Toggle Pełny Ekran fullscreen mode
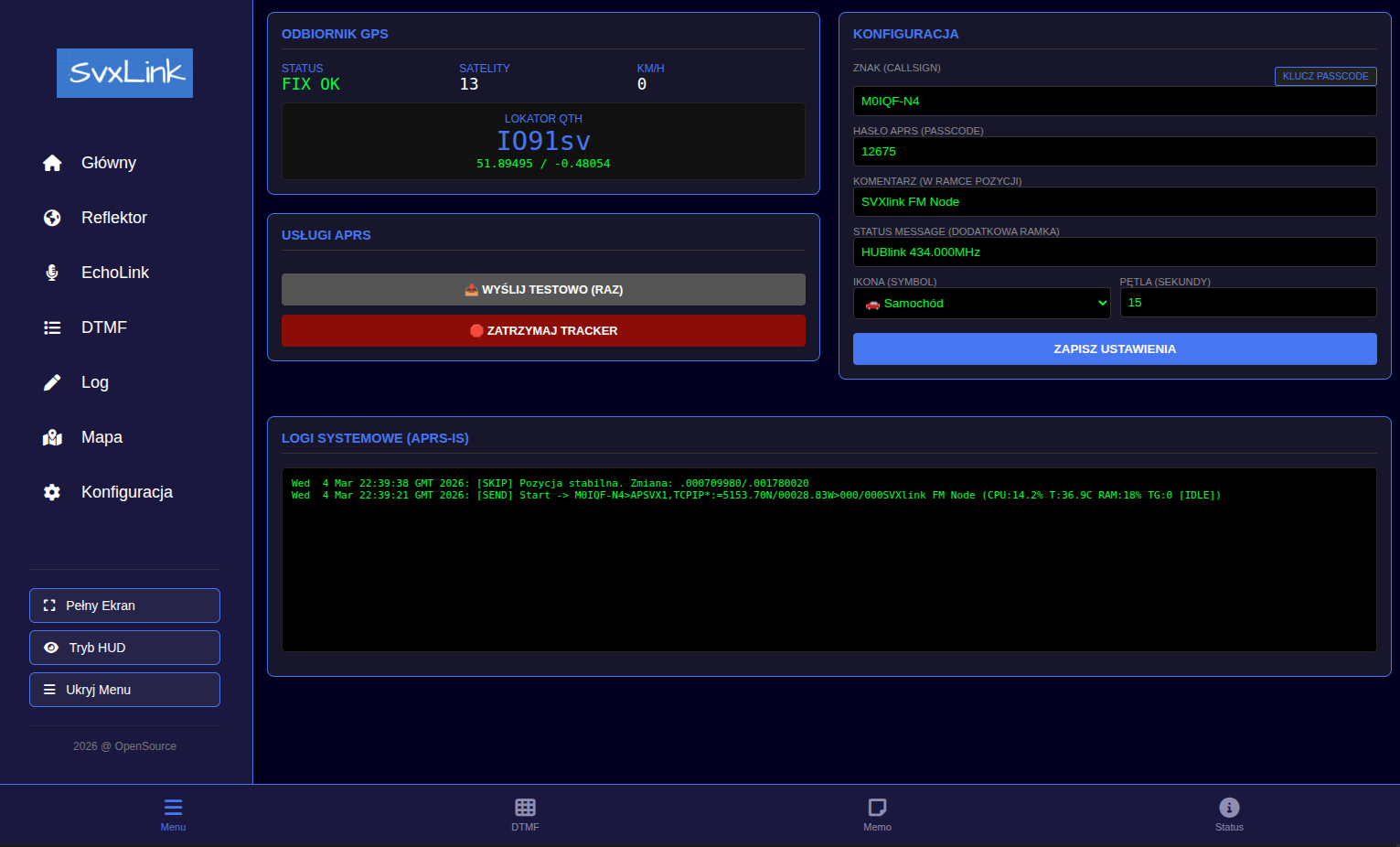 (x=124, y=606)
